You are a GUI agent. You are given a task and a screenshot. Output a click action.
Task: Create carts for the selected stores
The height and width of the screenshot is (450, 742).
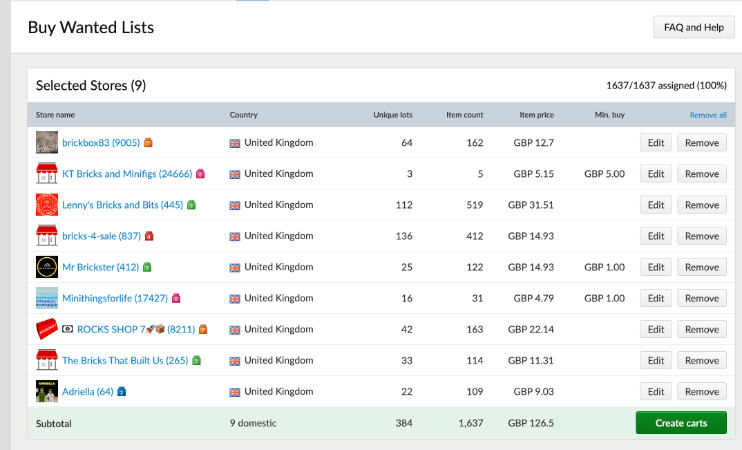681,423
